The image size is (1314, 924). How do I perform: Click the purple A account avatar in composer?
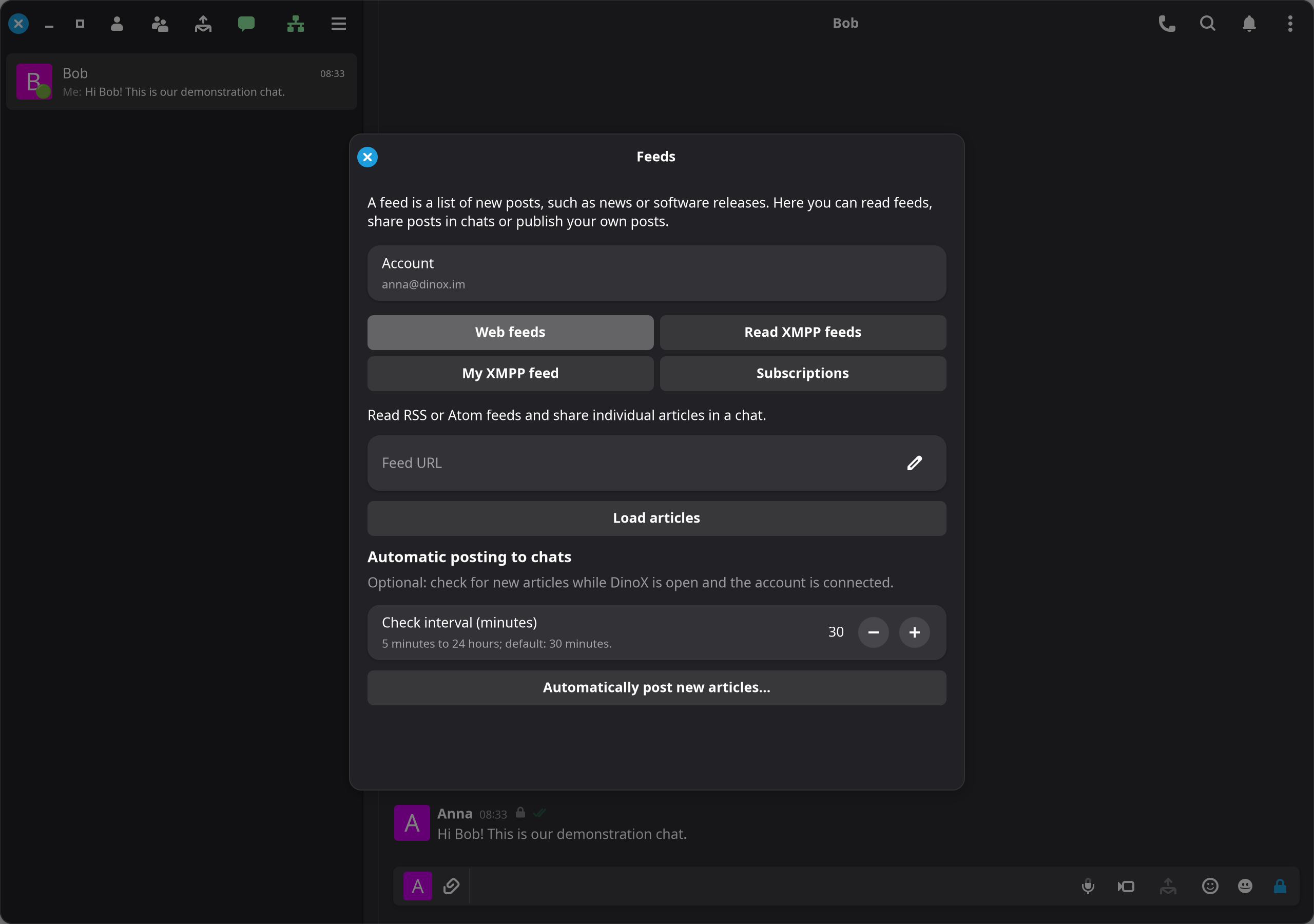point(418,886)
